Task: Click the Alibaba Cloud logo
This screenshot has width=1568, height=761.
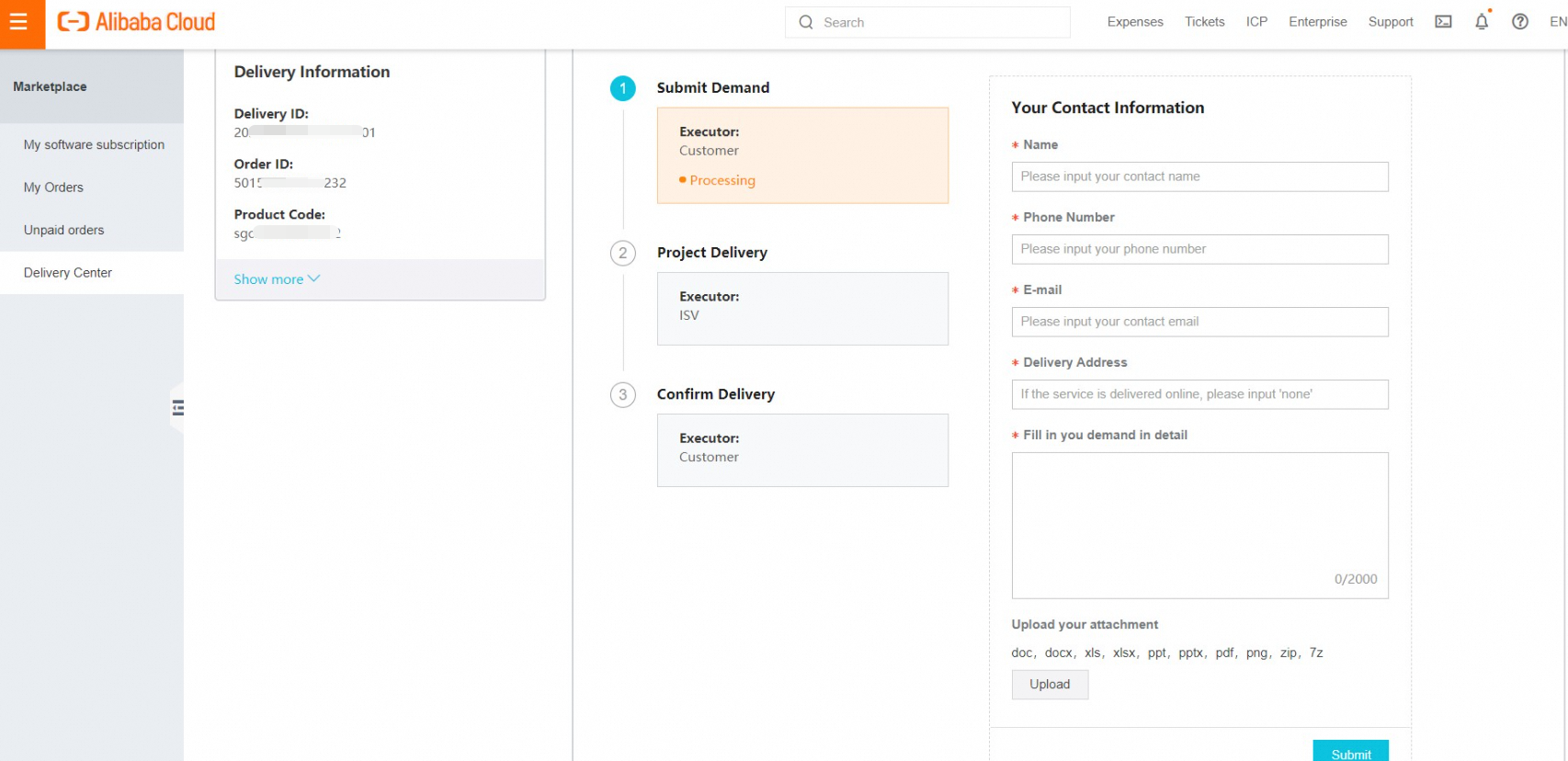Action: coord(136,22)
